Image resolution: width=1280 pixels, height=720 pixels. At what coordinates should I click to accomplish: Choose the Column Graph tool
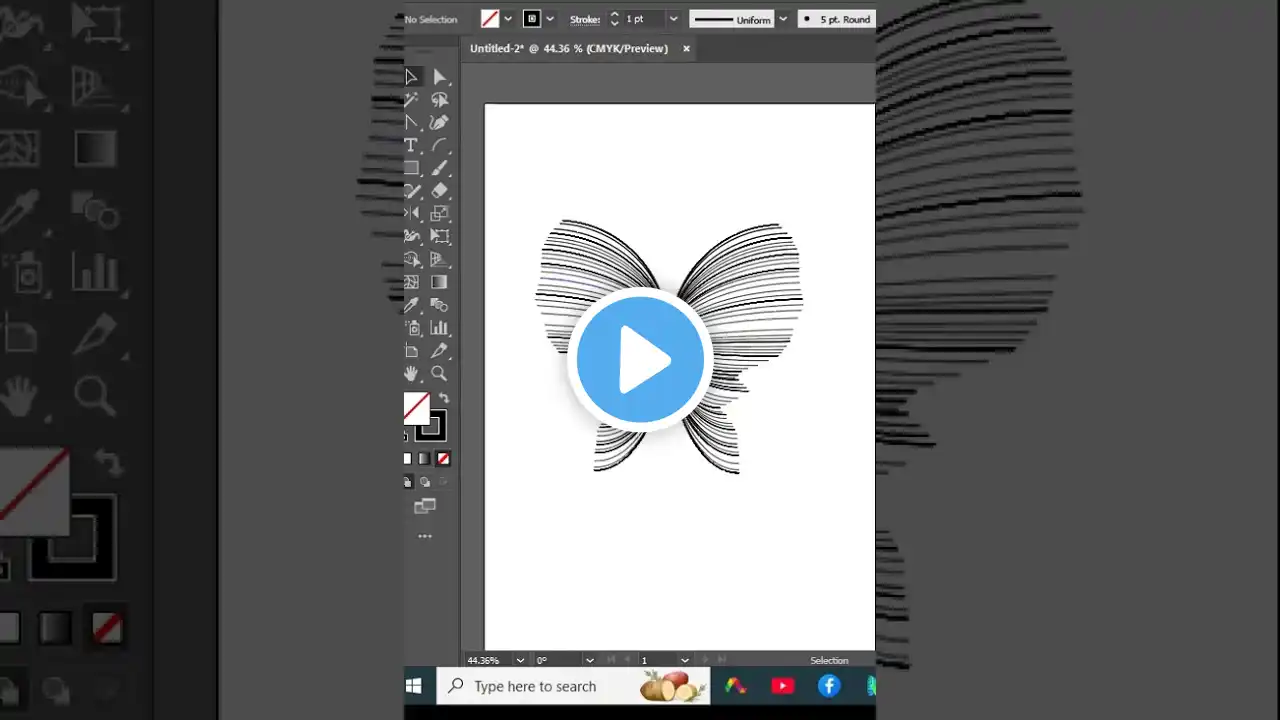[439, 328]
